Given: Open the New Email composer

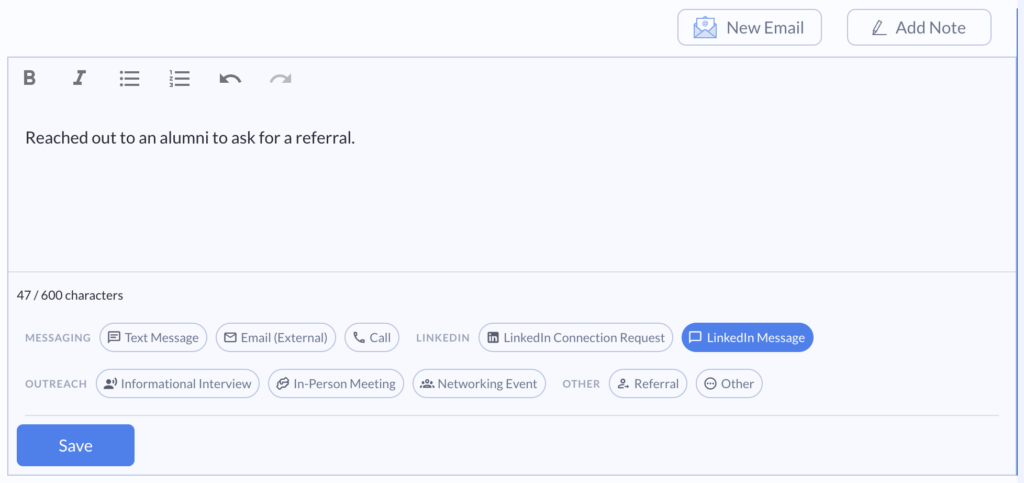Looking at the screenshot, I should (x=749, y=27).
